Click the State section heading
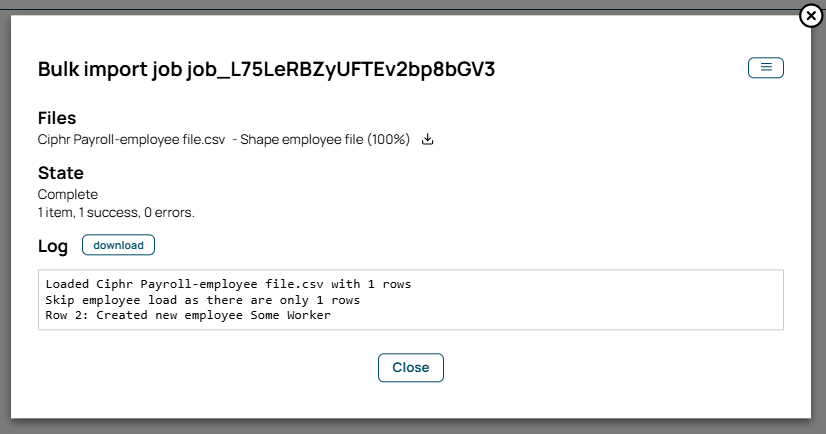Screen dimensions: 826x434 [61, 173]
